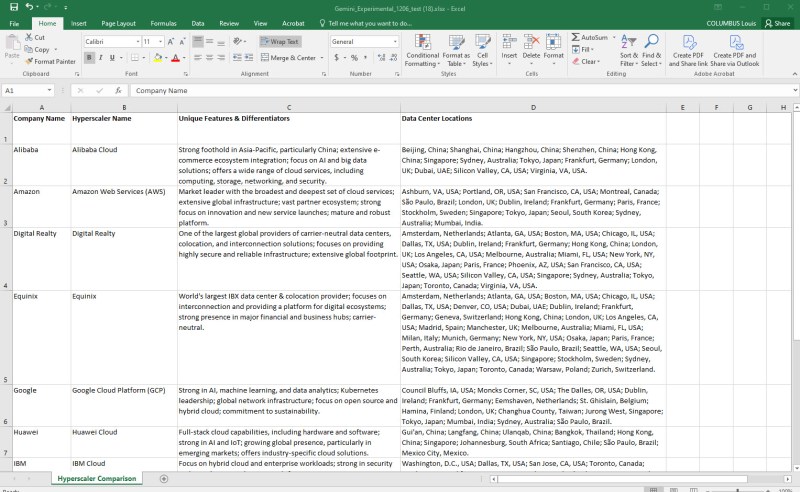Open the File menu

pyautogui.click(x=14, y=23)
